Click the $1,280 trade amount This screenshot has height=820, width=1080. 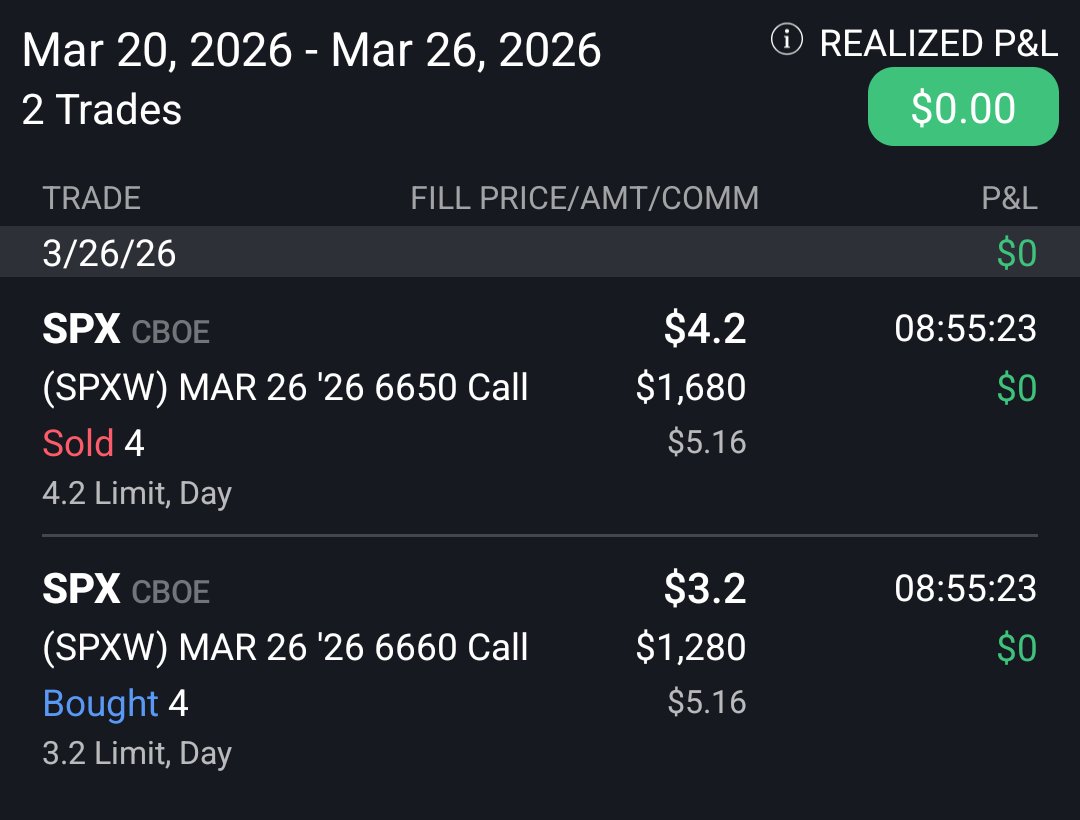point(691,647)
